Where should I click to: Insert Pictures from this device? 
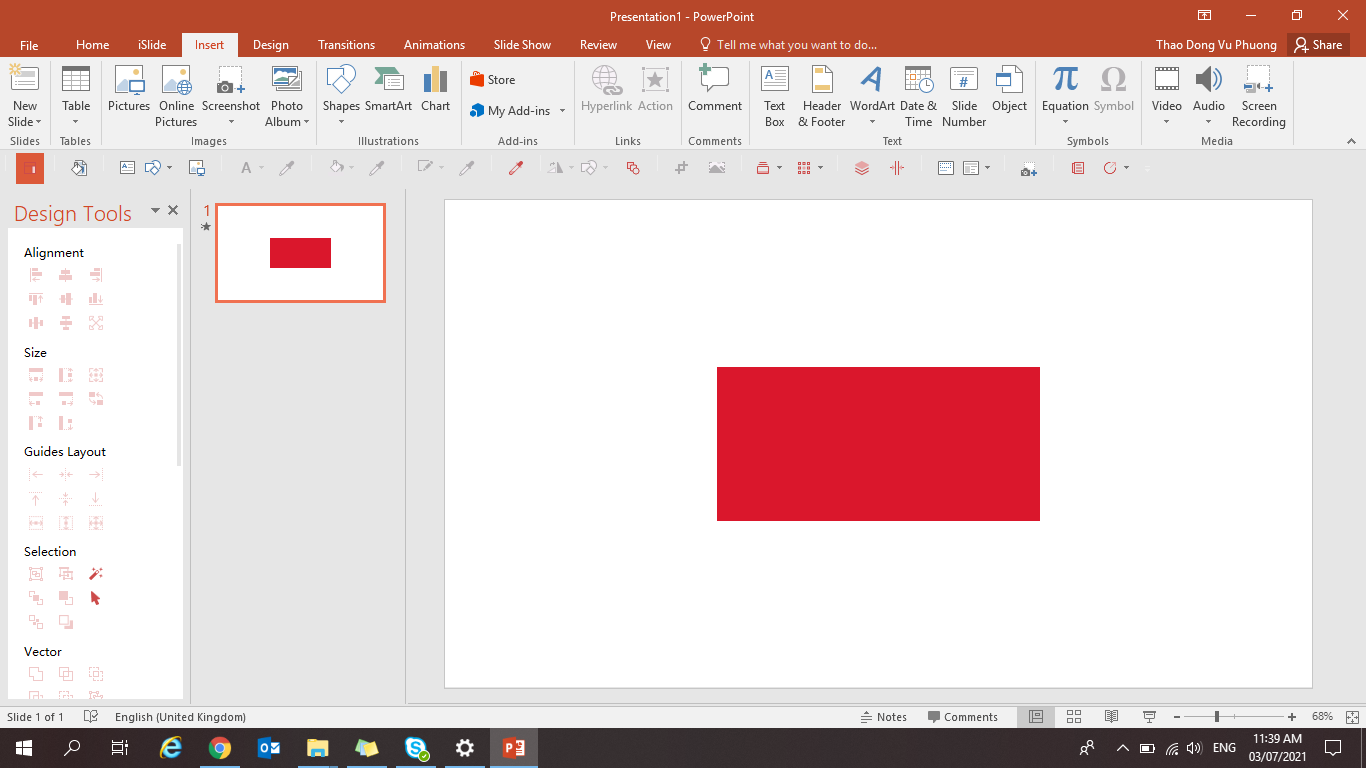[129, 89]
